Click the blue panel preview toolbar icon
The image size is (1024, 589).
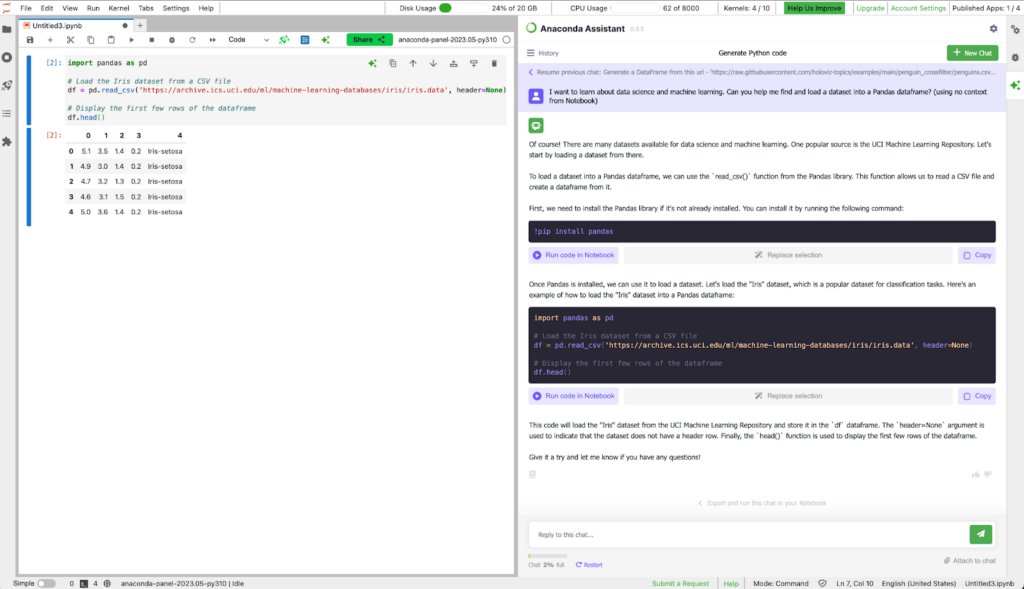coord(305,40)
